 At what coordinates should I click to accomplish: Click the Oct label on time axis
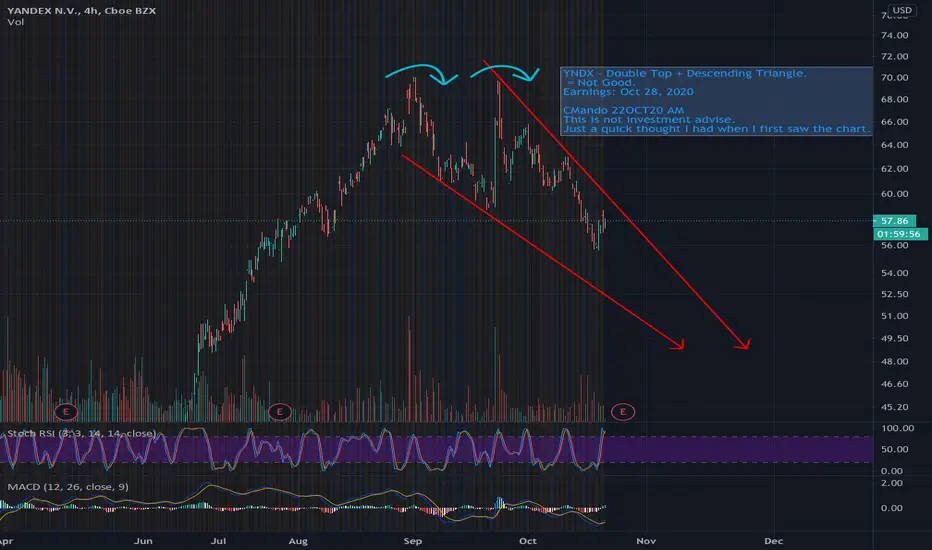click(x=528, y=541)
